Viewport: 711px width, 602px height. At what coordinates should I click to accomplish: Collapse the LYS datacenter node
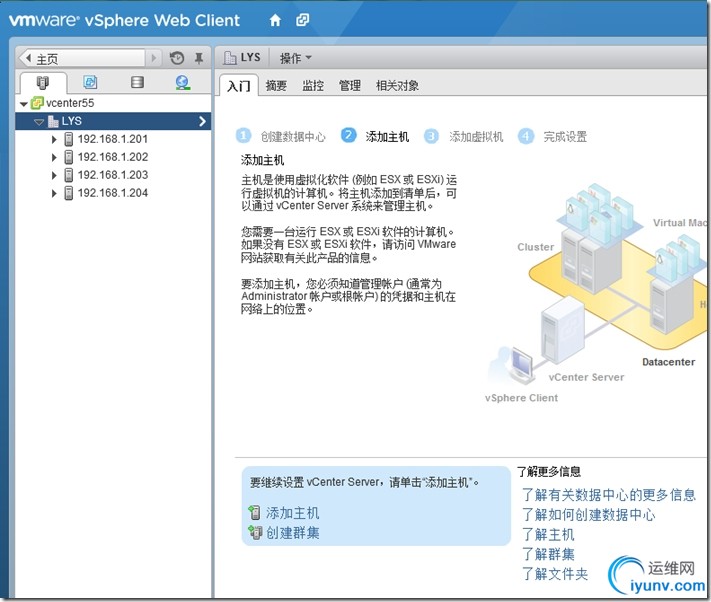point(39,121)
